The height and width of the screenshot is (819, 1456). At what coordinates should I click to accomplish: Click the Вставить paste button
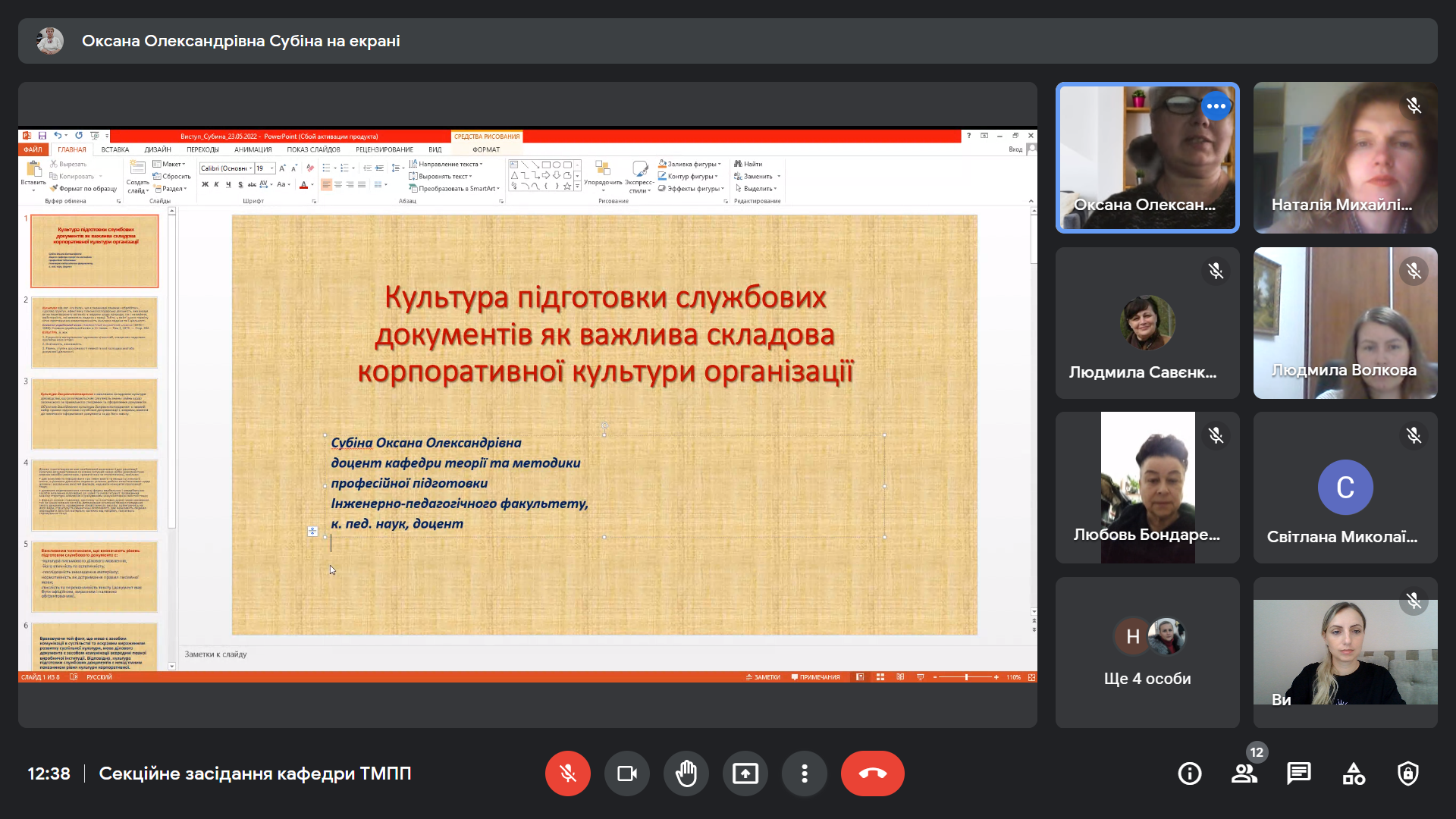(33, 175)
